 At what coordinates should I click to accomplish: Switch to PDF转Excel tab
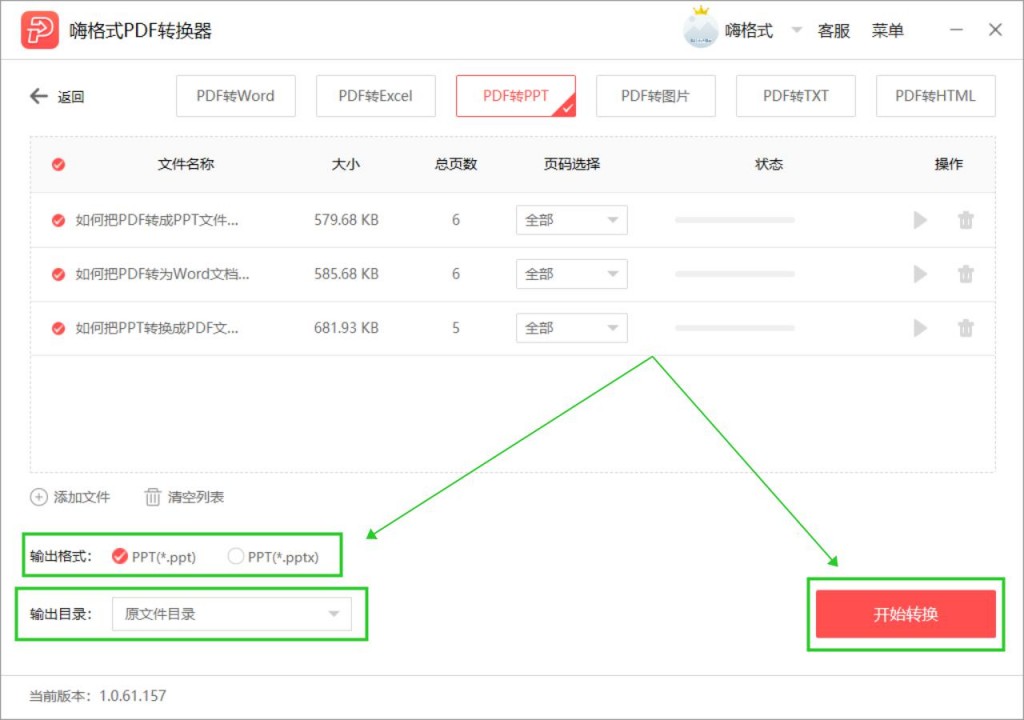376,96
